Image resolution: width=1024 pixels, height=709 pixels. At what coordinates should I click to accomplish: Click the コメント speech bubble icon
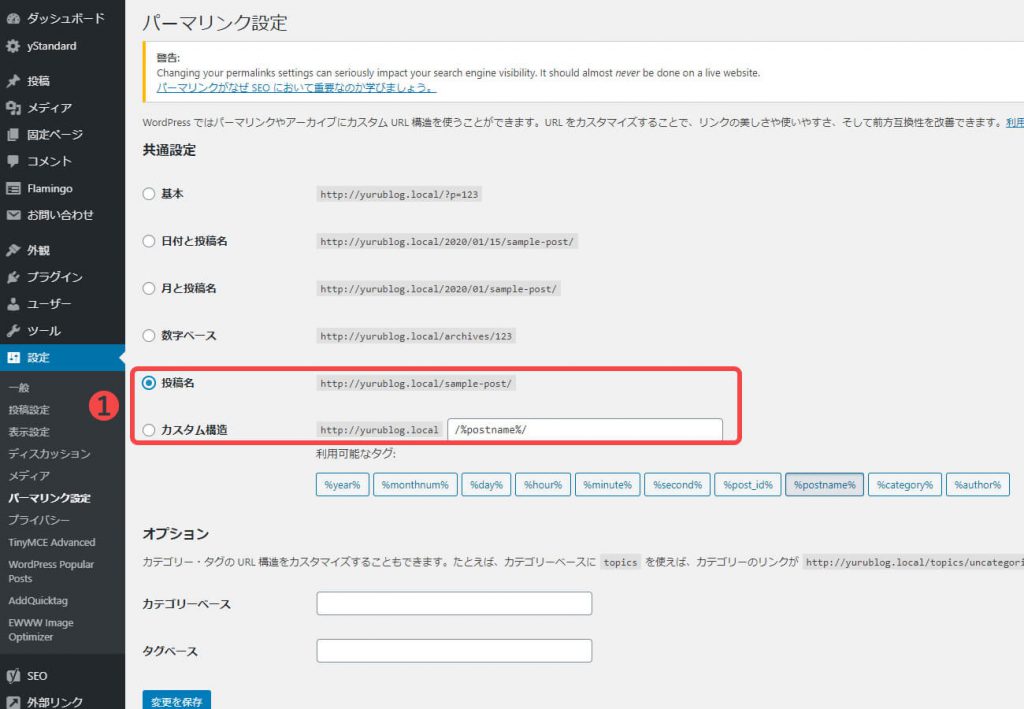pyautogui.click(x=13, y=161)
